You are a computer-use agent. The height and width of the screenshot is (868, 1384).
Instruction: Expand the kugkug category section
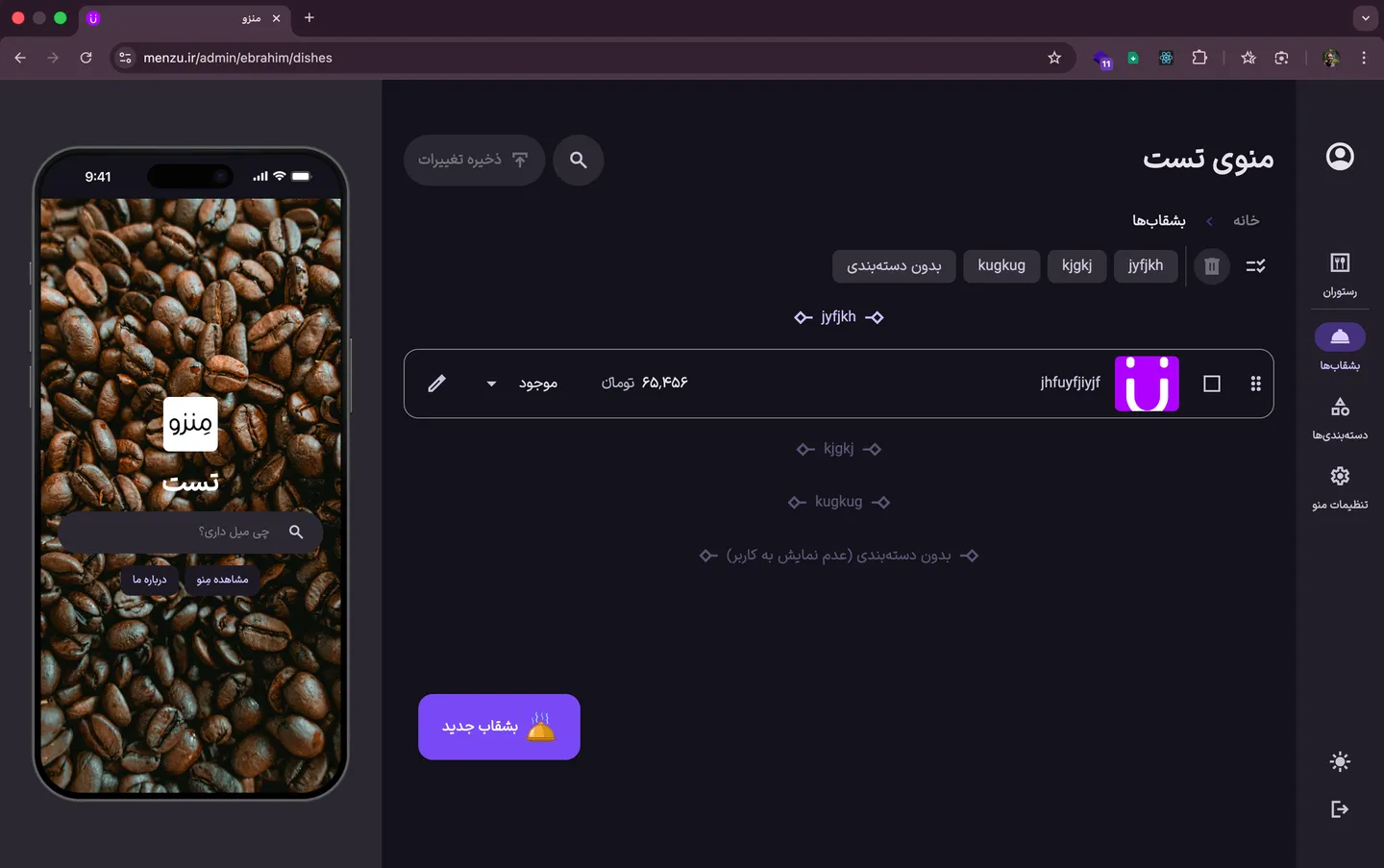point(838,502)
